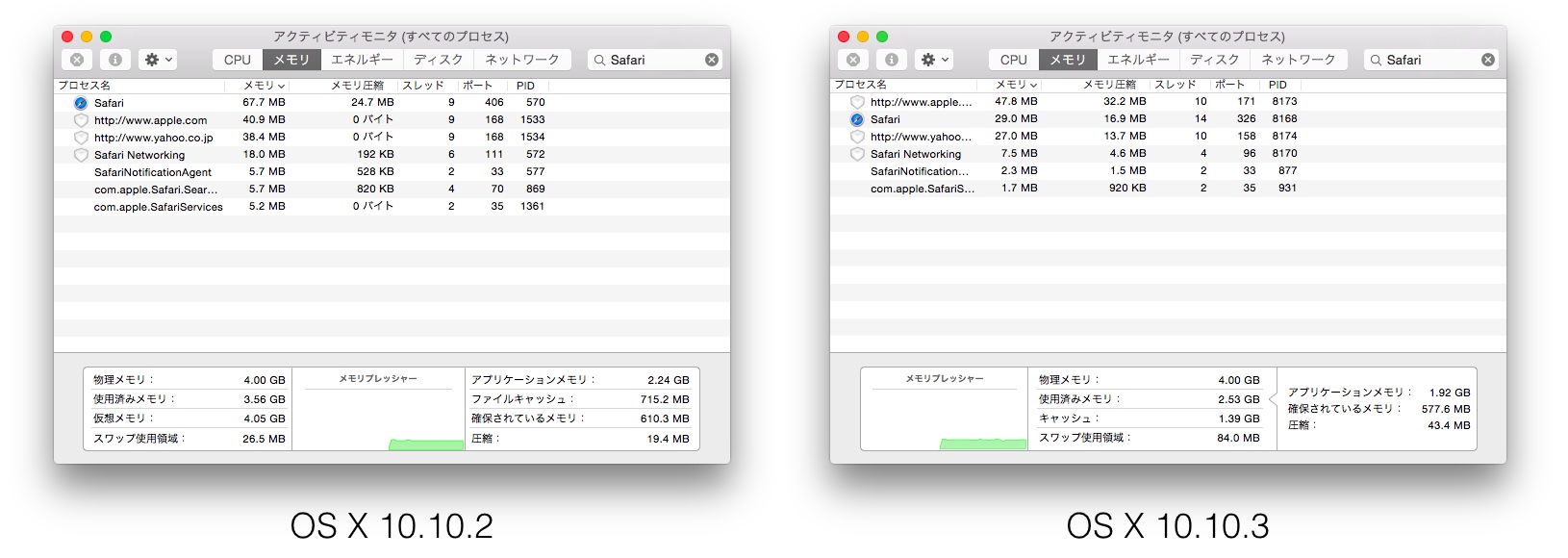Viewport: 1568px width, 558px height.
Task: Sort by PID column in left window
Action: coord(528,86)
